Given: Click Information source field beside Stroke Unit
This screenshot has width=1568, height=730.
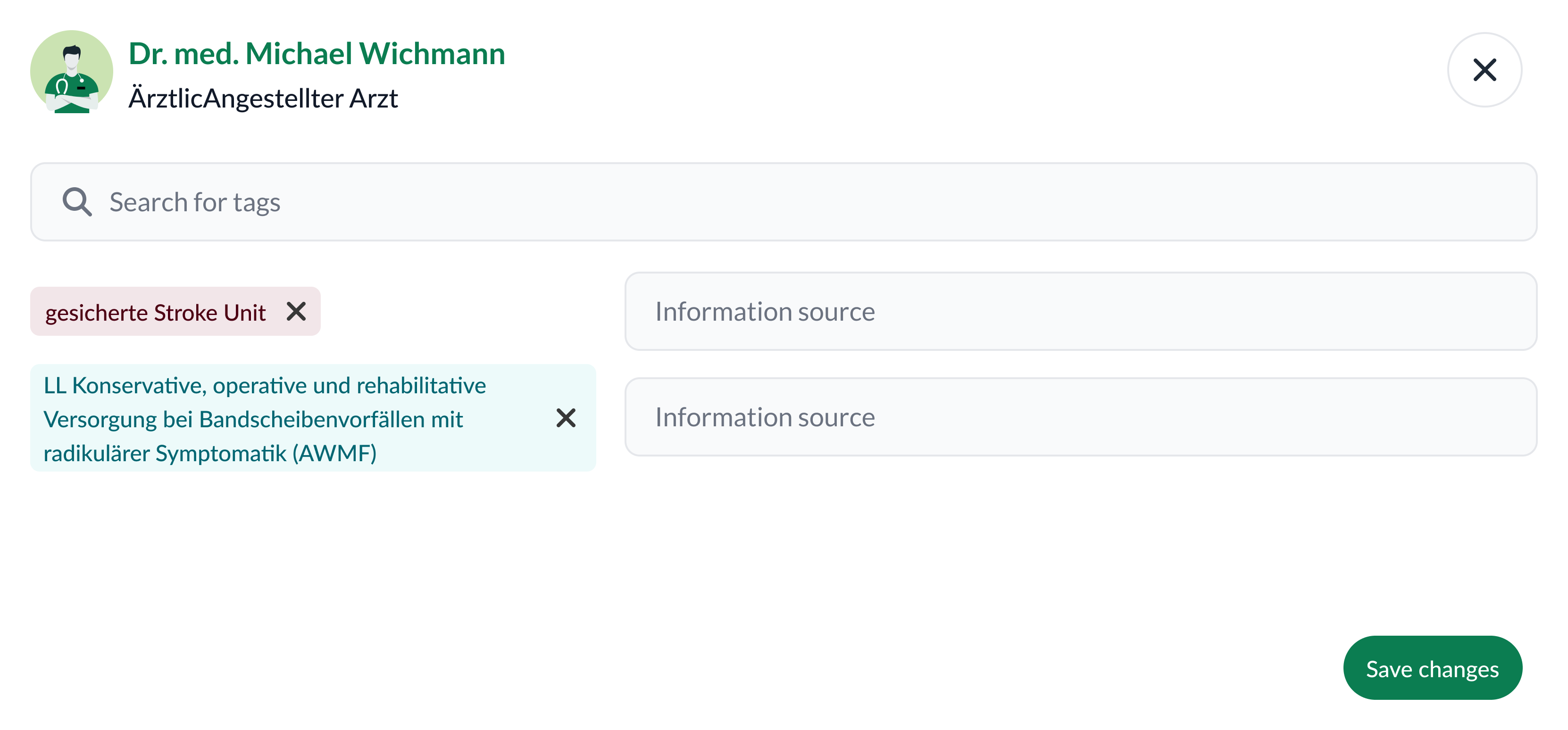Looking at the screenshot, I should tap(1080, 311).
